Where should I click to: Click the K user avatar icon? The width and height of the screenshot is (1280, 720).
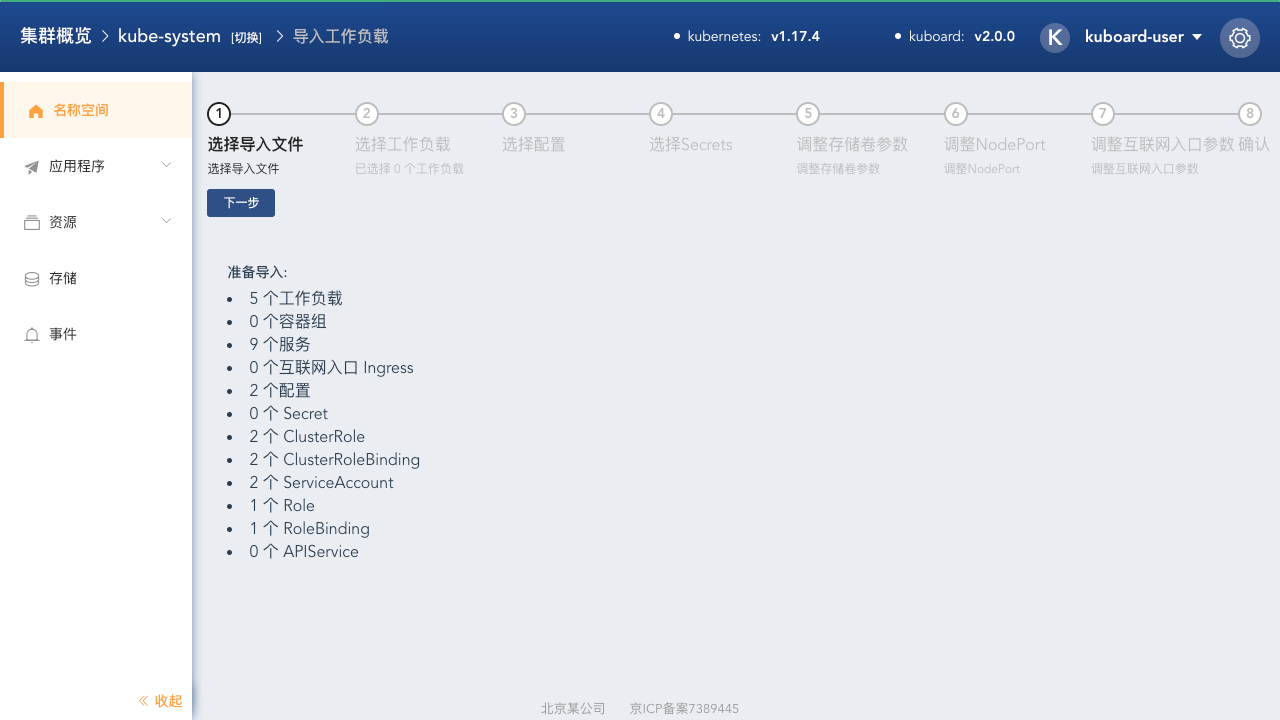point(1054,38)
